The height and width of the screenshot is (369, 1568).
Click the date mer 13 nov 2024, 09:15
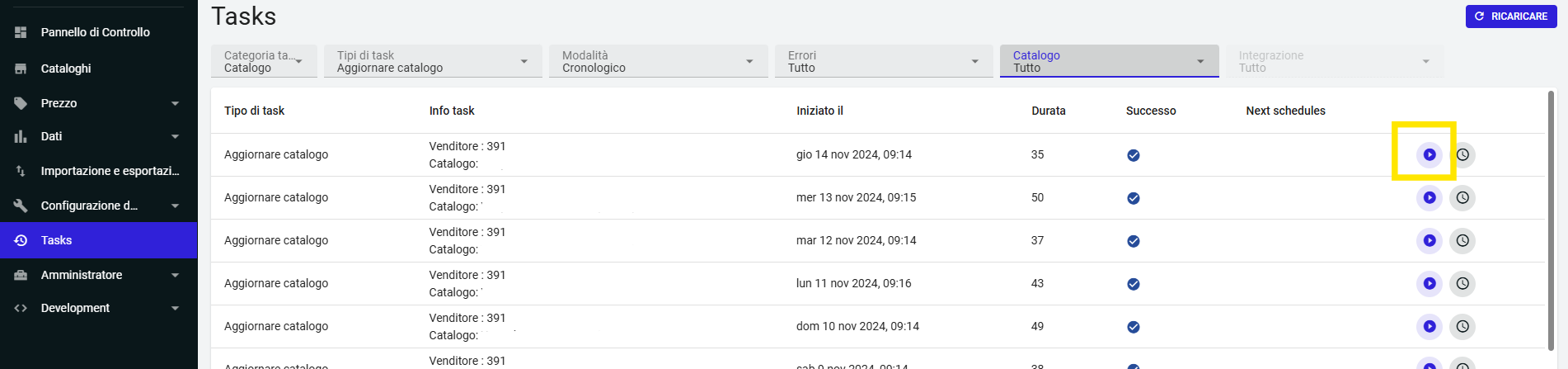(856, 197)
